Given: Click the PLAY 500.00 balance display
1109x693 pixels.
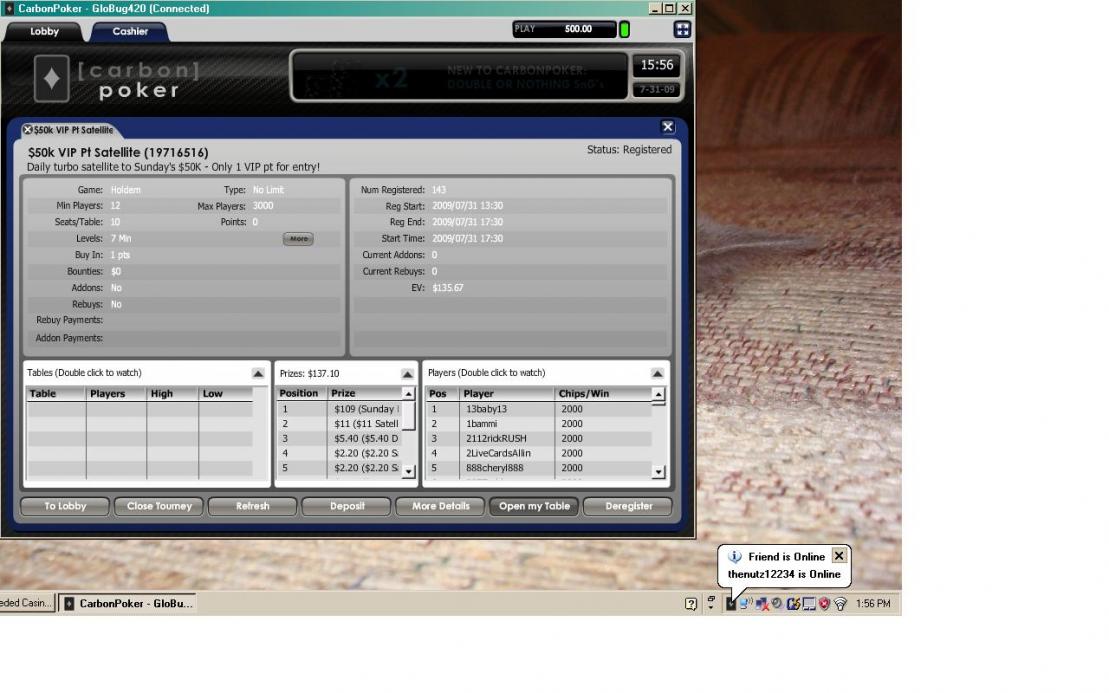Looking at the screenshot, I should pos(564,29).
